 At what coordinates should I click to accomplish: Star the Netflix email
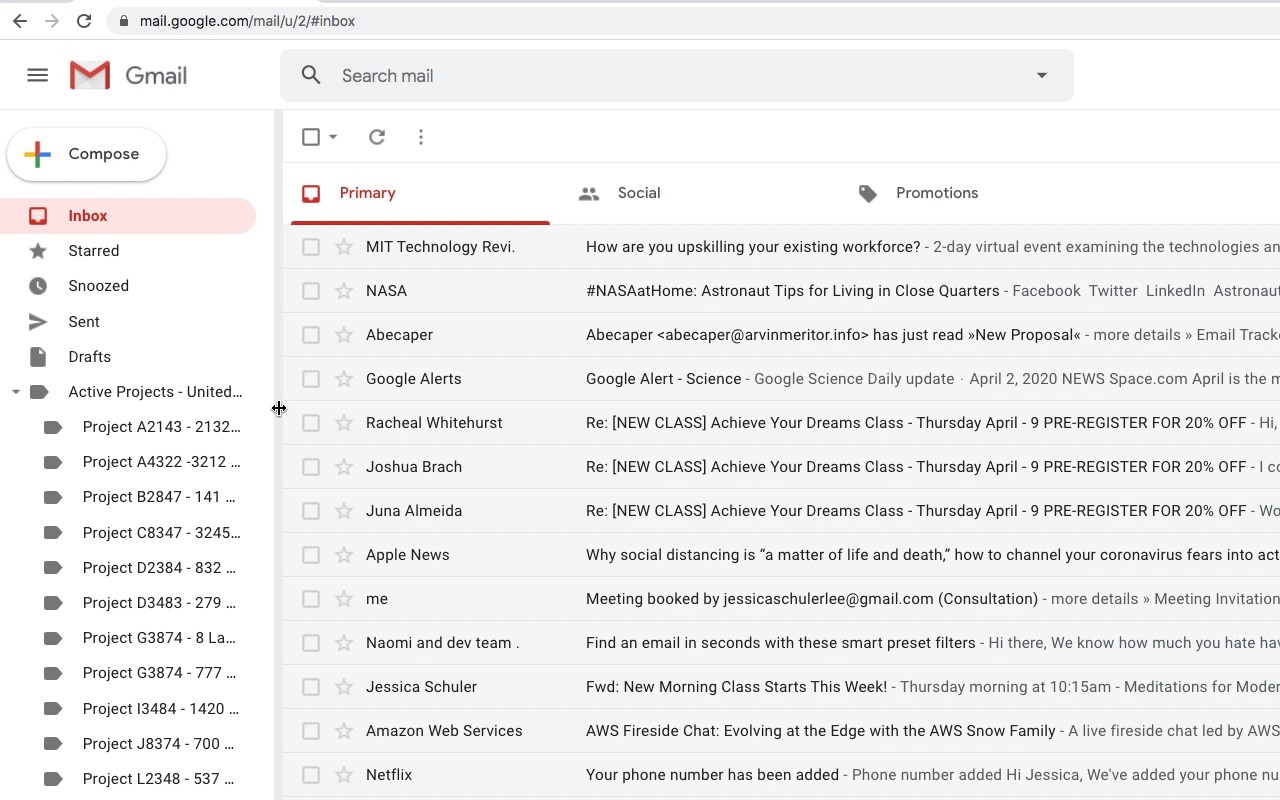point(344,775)
